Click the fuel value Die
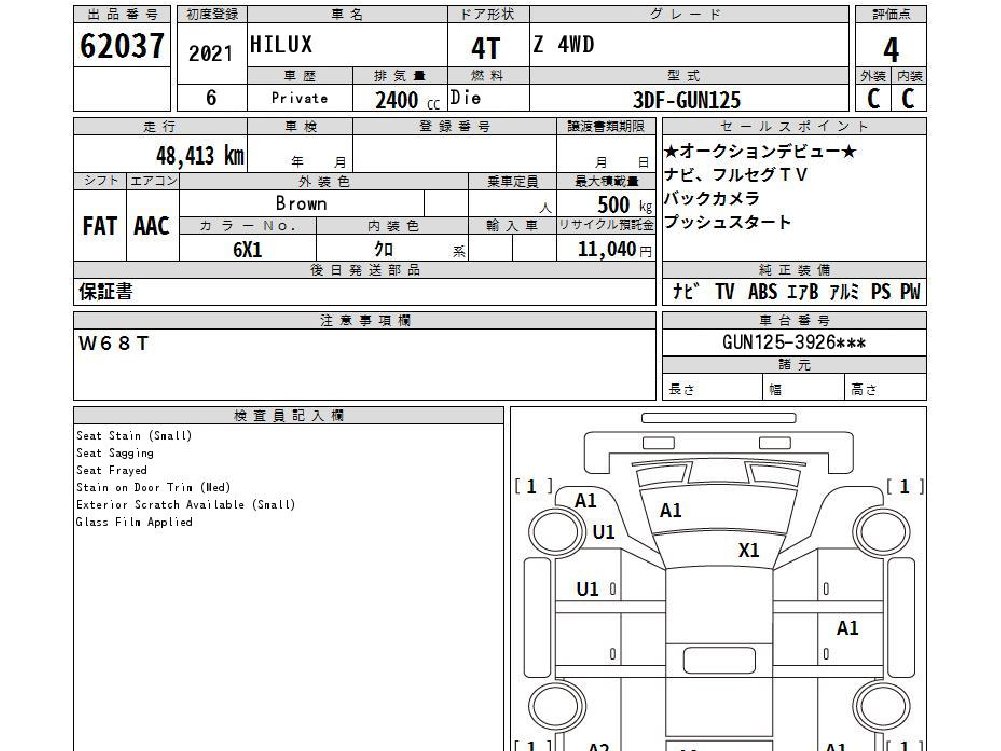 [465, 98]
